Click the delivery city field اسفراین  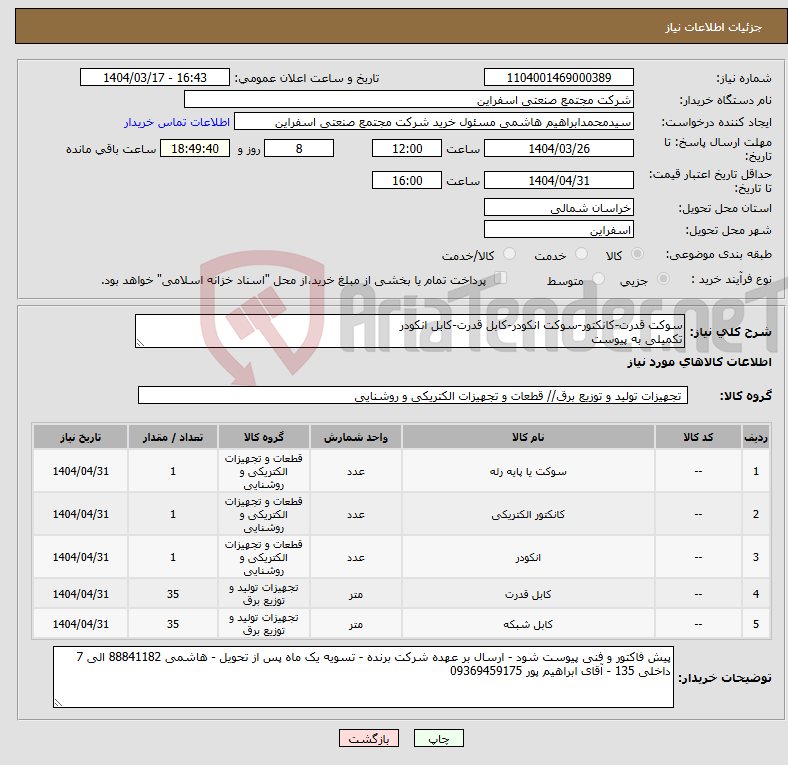coord(559,230)
